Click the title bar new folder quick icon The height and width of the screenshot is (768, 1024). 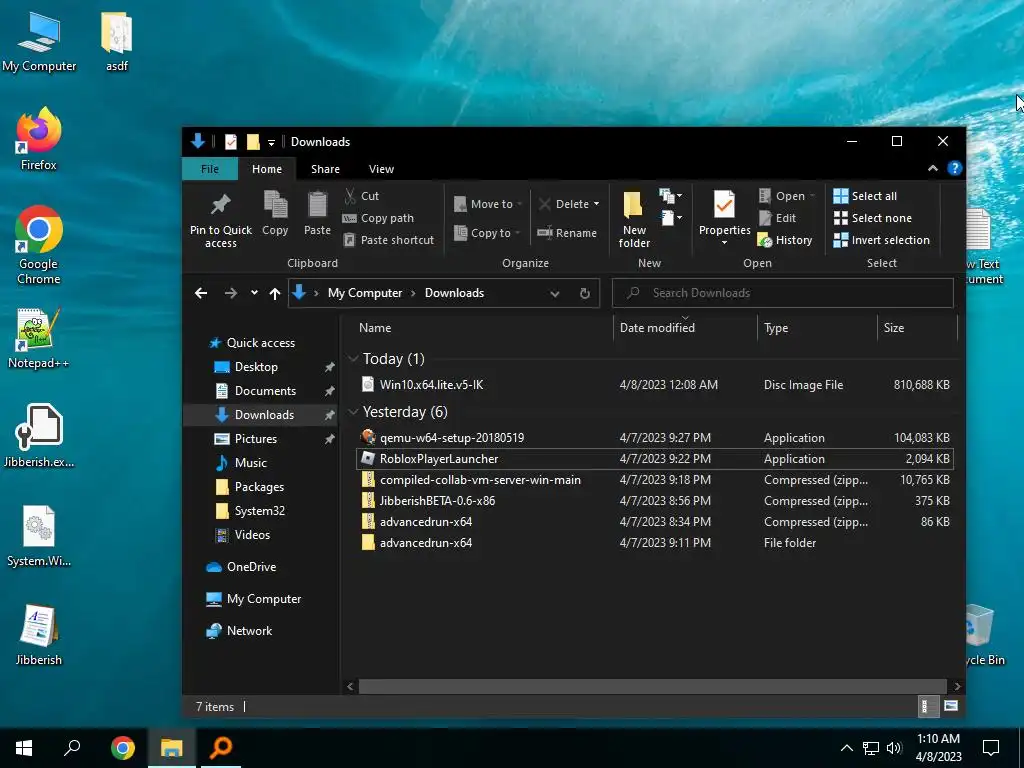253,142
